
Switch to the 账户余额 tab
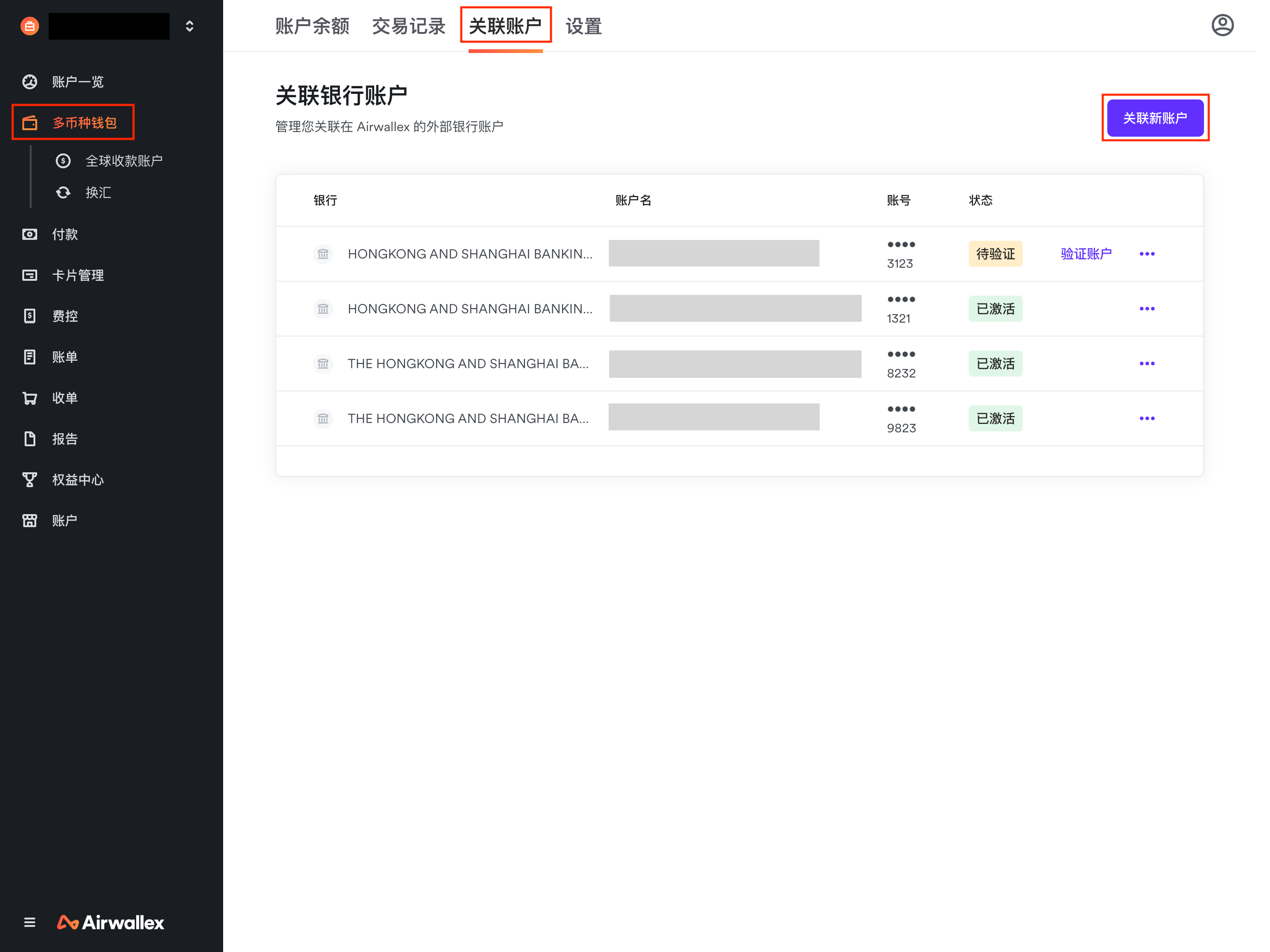(312, 26)
